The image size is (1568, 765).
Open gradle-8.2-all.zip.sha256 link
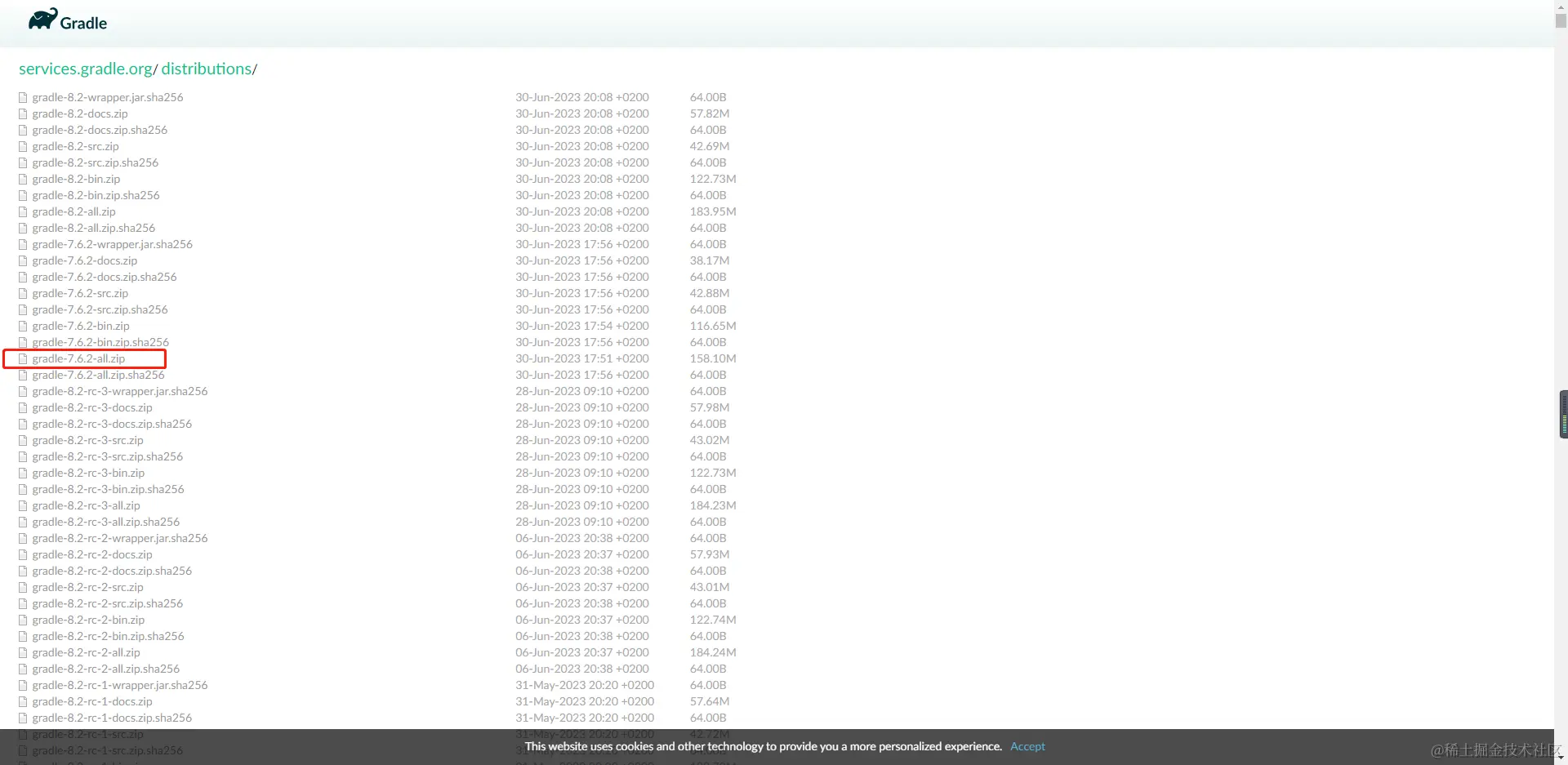tap(94, 228)
